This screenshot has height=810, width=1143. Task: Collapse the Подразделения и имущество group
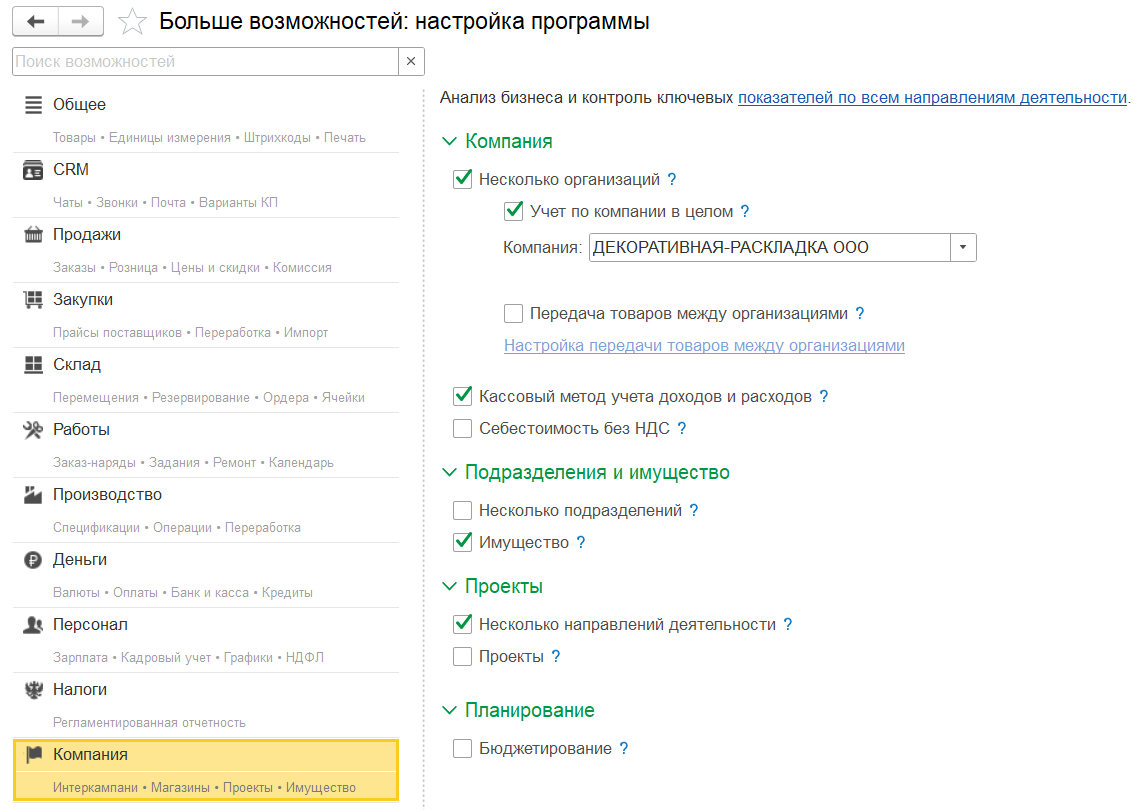(x=448, y=473)
